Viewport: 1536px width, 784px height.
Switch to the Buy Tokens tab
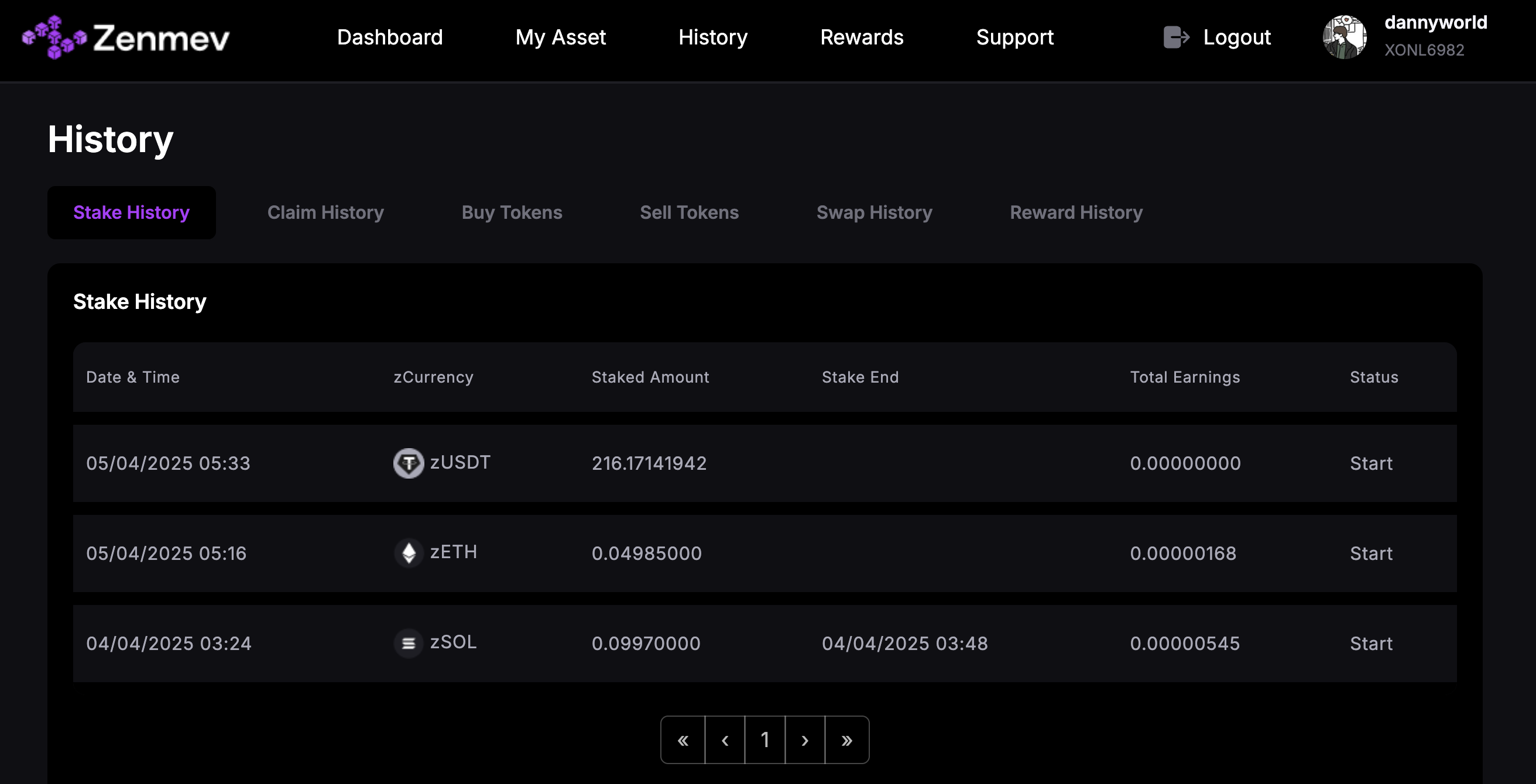(x=512, y=212)
